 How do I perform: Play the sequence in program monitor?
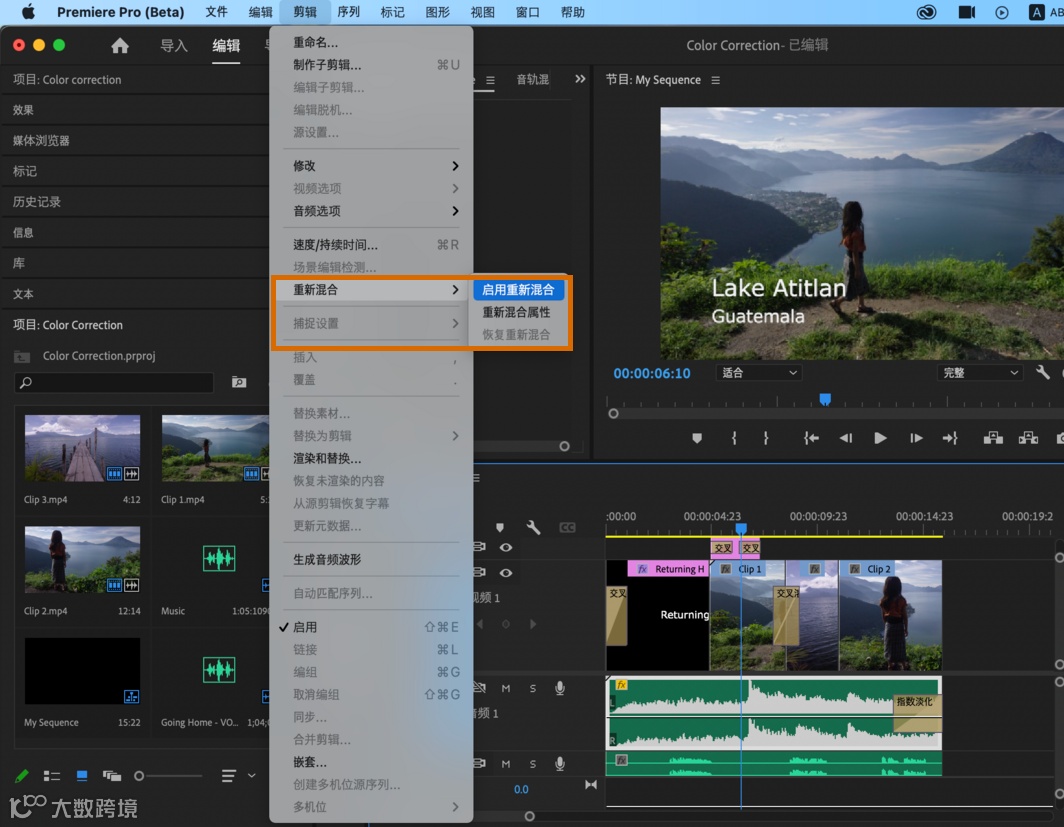(x=880, y=438)
